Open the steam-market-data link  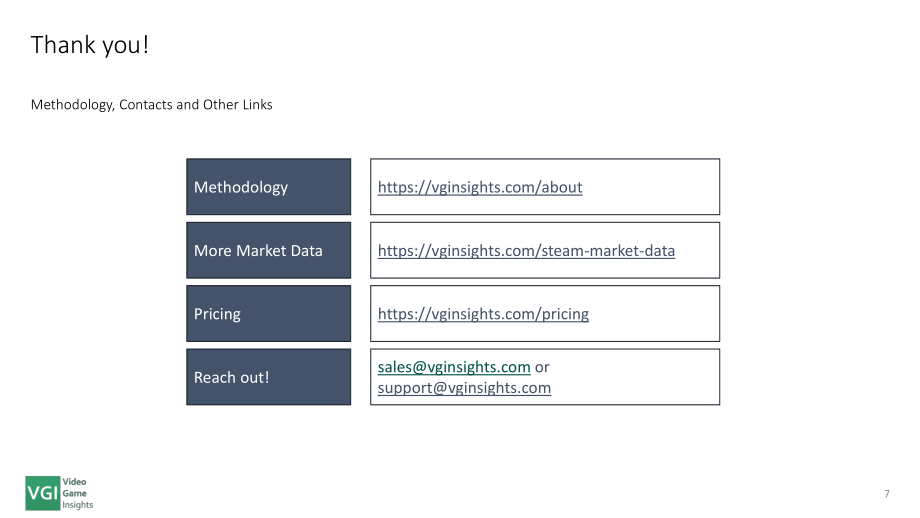tap(526, 250)
